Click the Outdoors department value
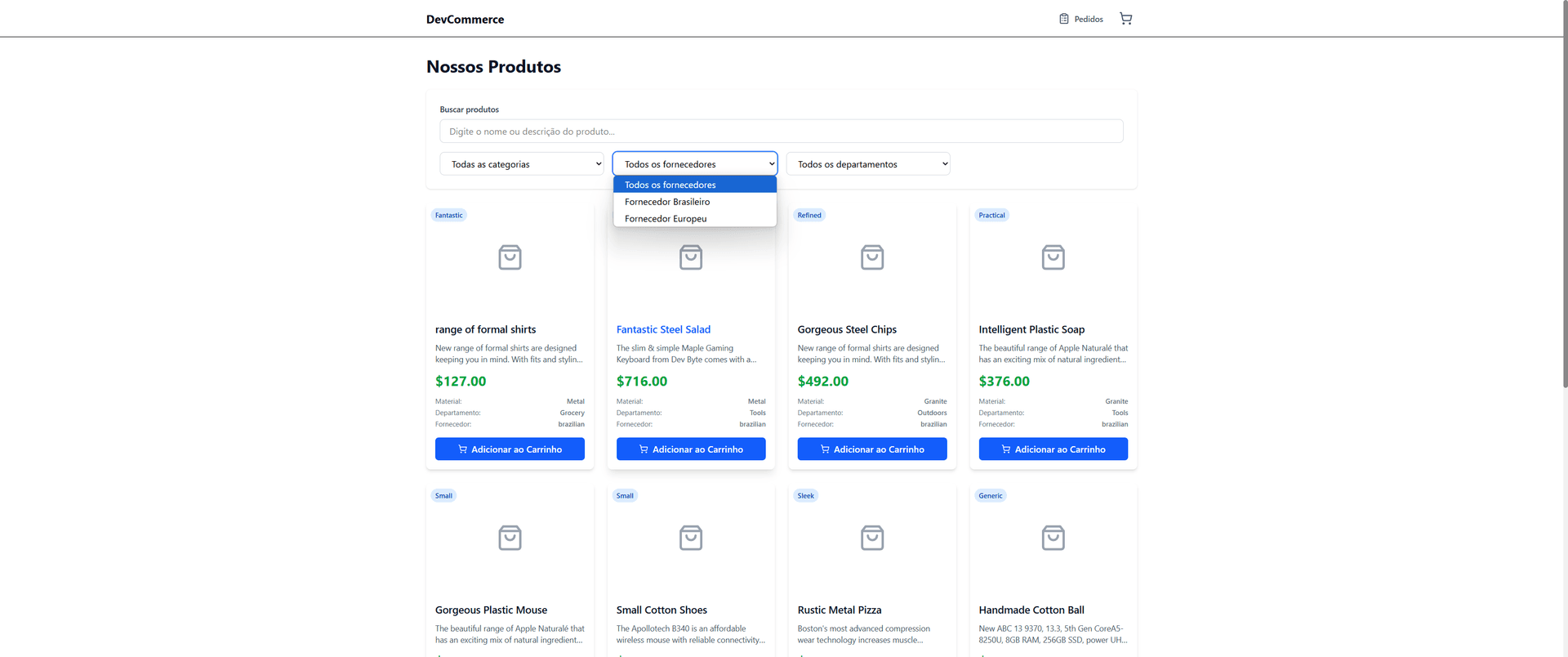Image resolution: width=1568 pixels, height=657 pixels. [932, 413]
